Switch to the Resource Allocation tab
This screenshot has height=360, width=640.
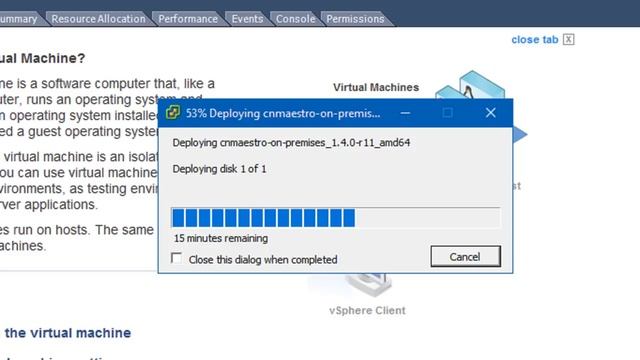click(x=98, y=19)
